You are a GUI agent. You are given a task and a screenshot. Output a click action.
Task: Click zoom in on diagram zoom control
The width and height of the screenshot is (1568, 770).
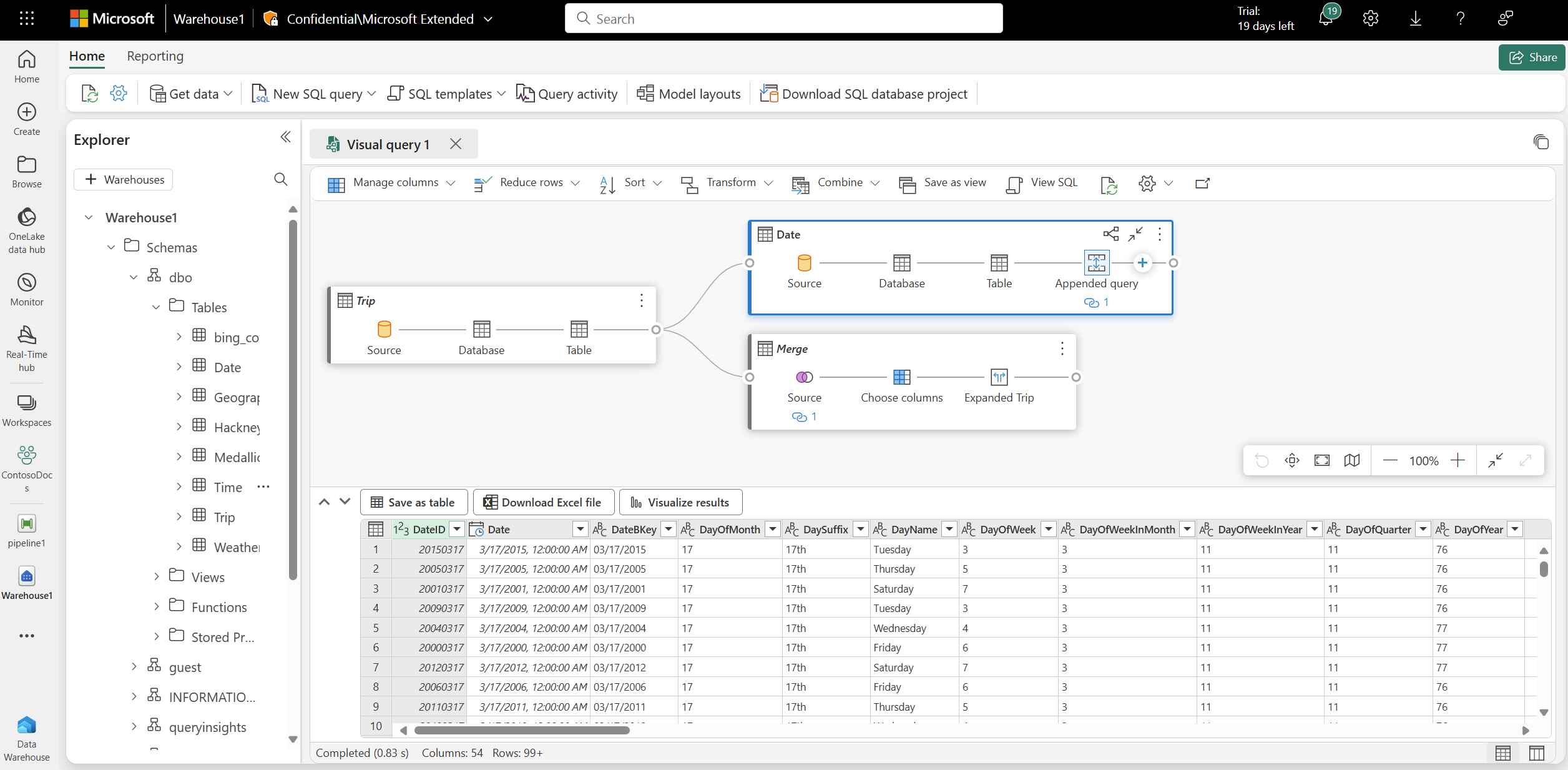click(1458, 461)
